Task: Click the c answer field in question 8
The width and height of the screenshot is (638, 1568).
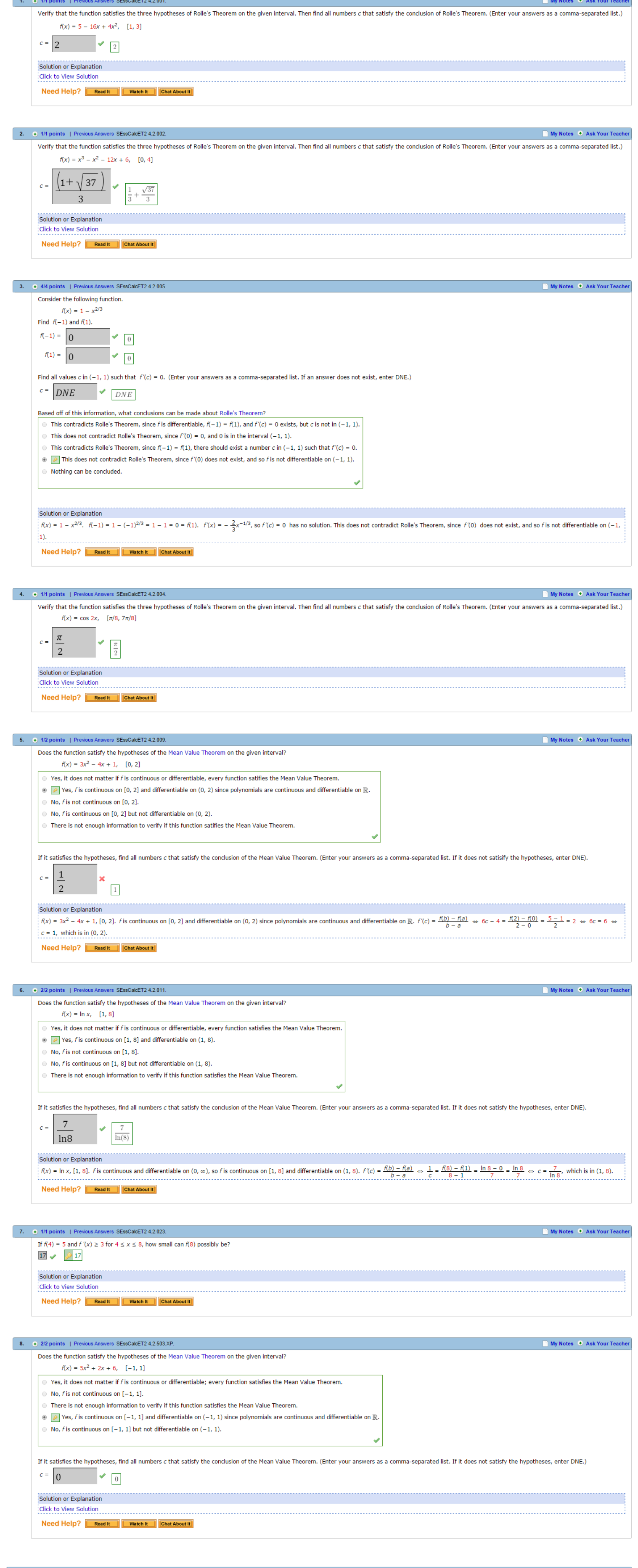Action: pos(75,1477)
